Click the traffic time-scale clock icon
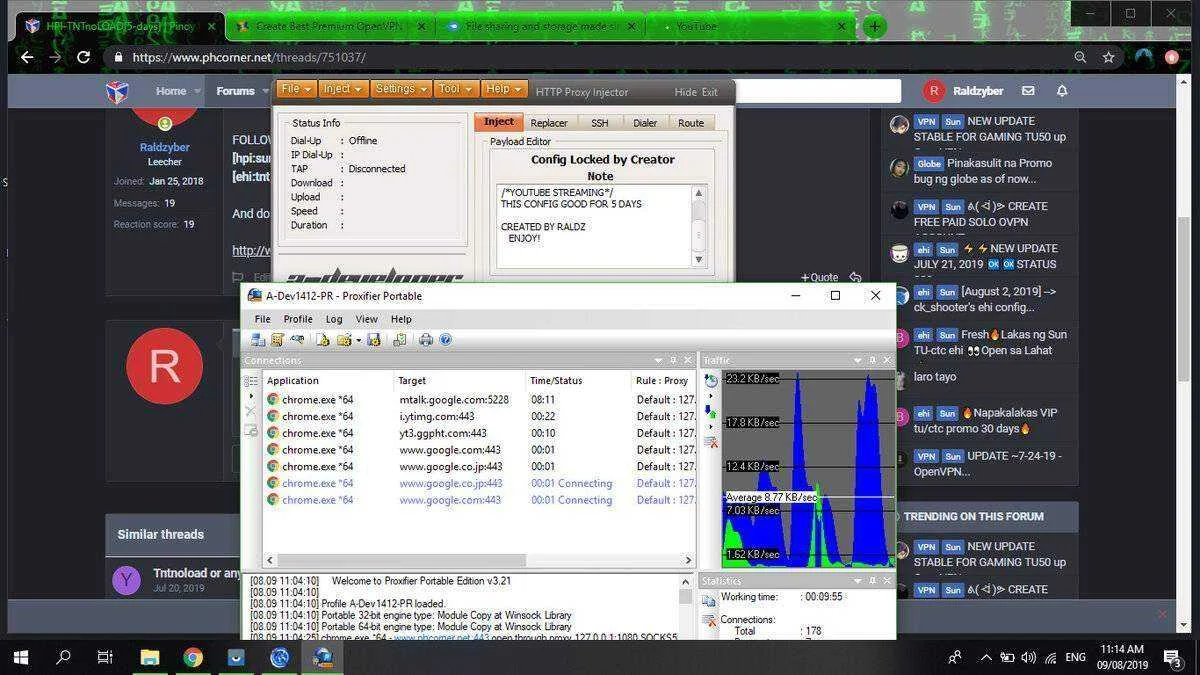This screenshot has height=675, width=1200. coord(711,381)
